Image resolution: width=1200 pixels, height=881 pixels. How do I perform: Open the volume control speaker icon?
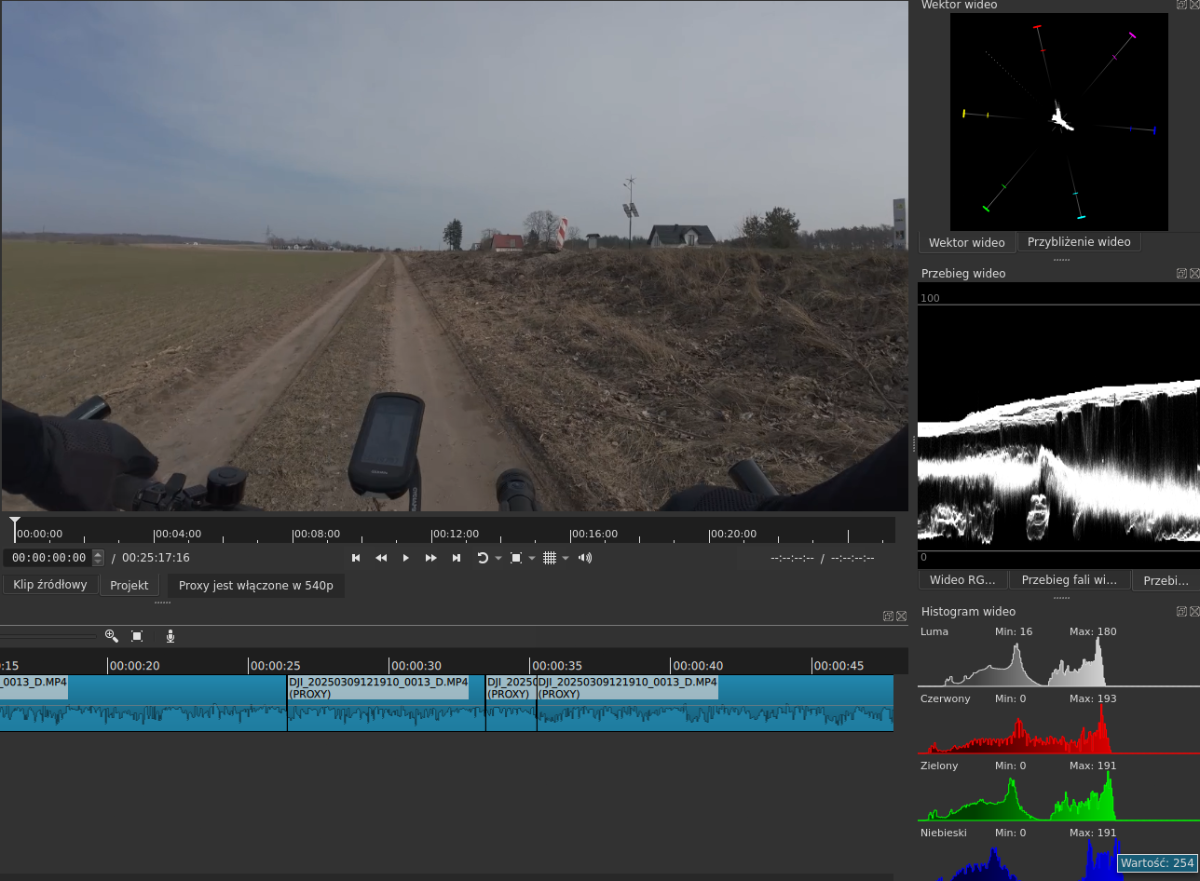[x=585, y=558]
